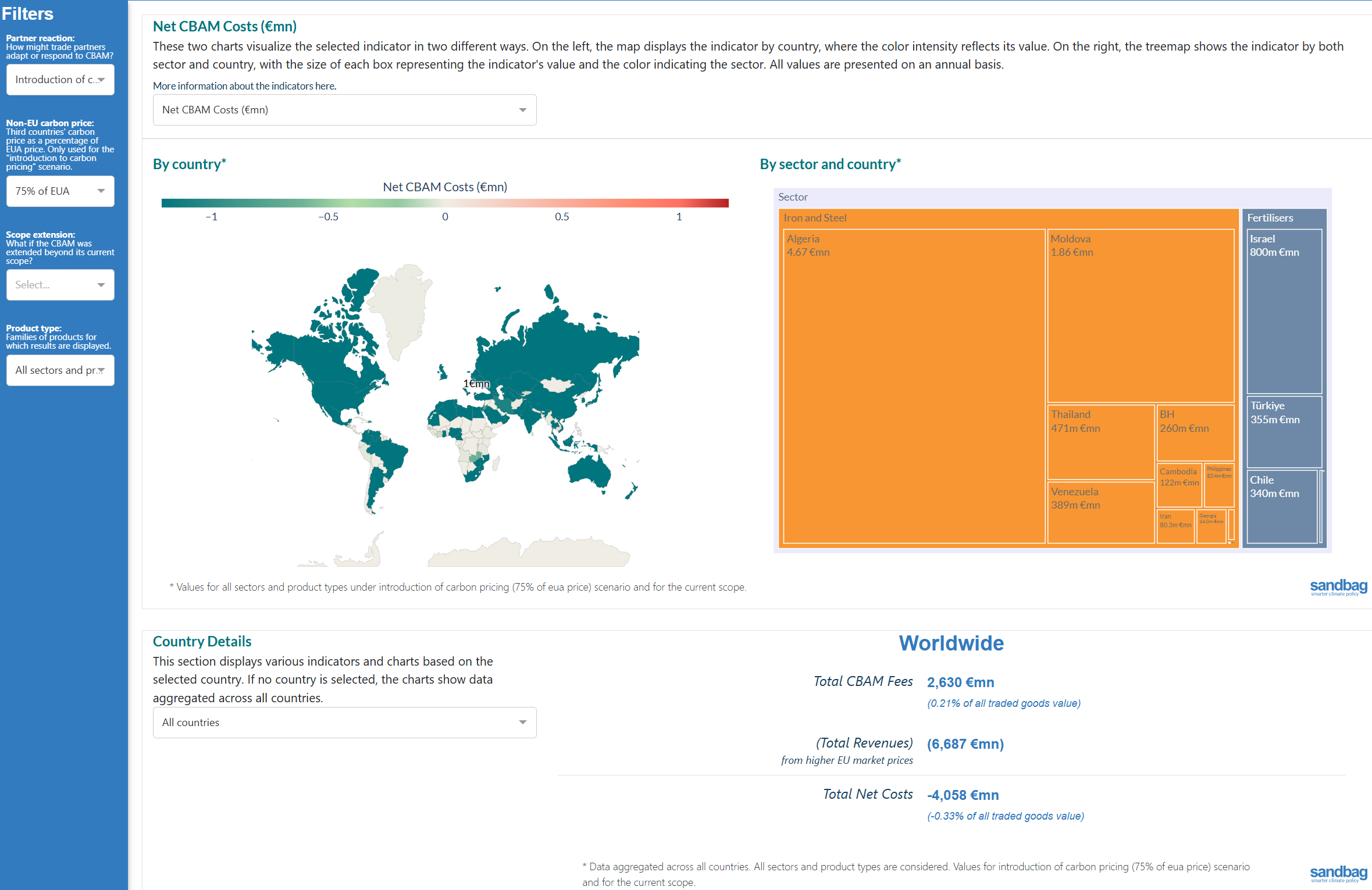1372x890 pixels.
Task: Click the Net CBAM Costs color scale bar
Action: (445, 203)
